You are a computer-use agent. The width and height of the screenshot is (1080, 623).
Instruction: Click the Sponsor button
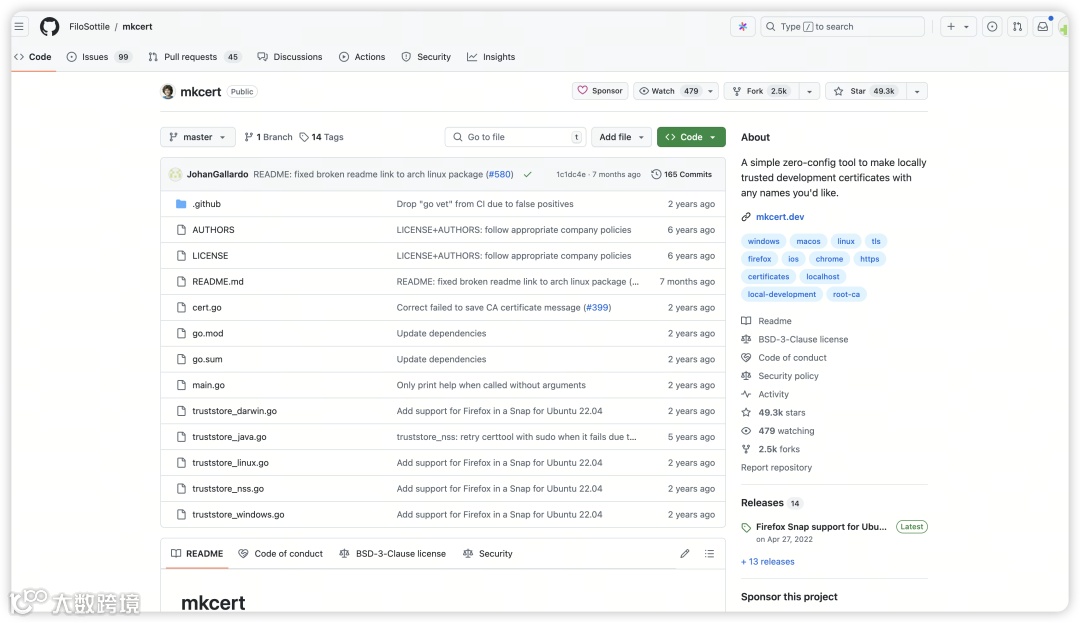600,91
